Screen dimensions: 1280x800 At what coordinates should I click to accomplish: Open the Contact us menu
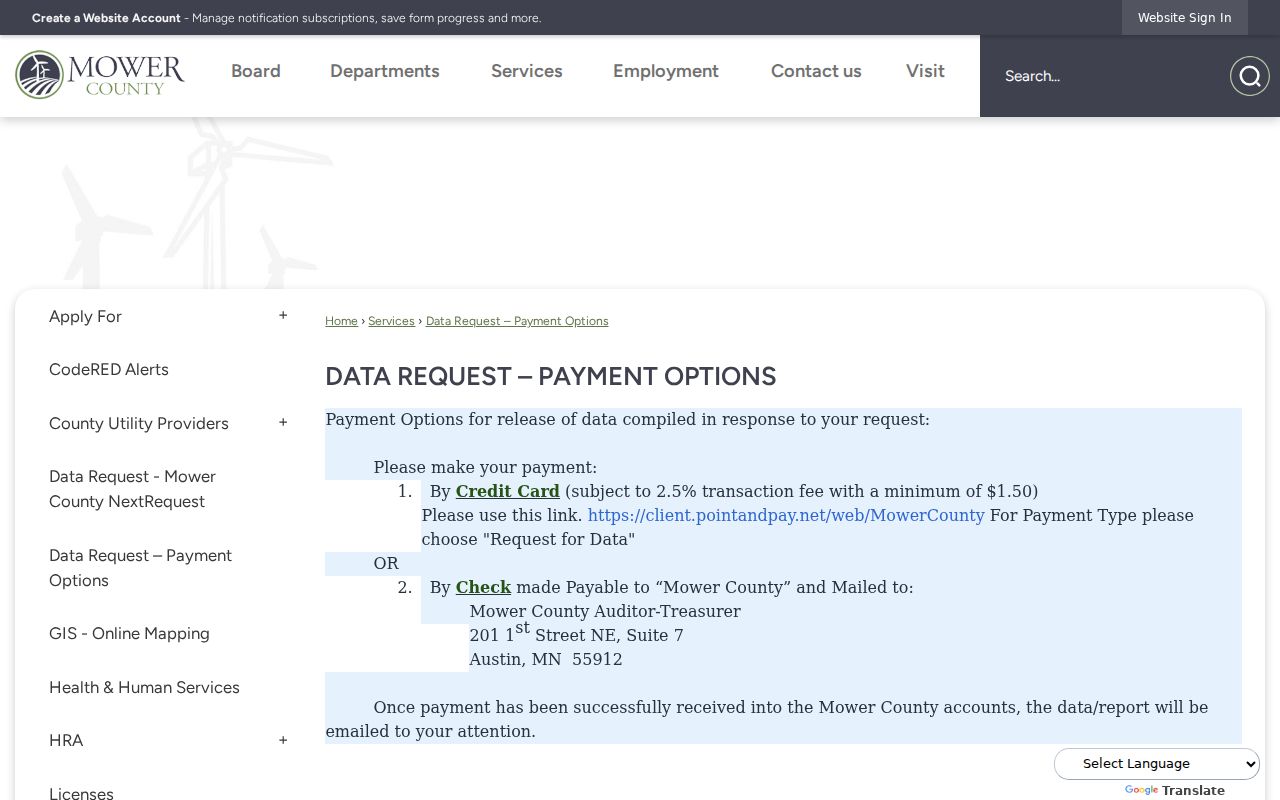[816, 71]
